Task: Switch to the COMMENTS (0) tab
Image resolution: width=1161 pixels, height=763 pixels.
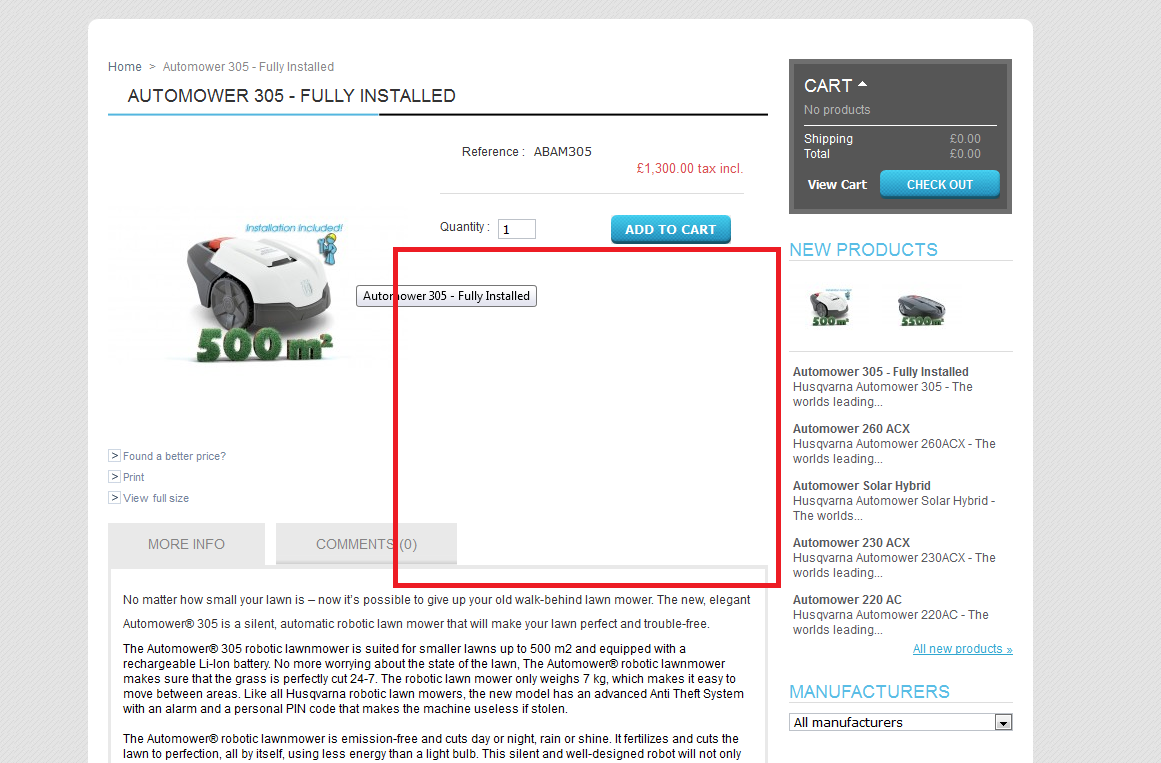Action: click(x=367, y=544)
